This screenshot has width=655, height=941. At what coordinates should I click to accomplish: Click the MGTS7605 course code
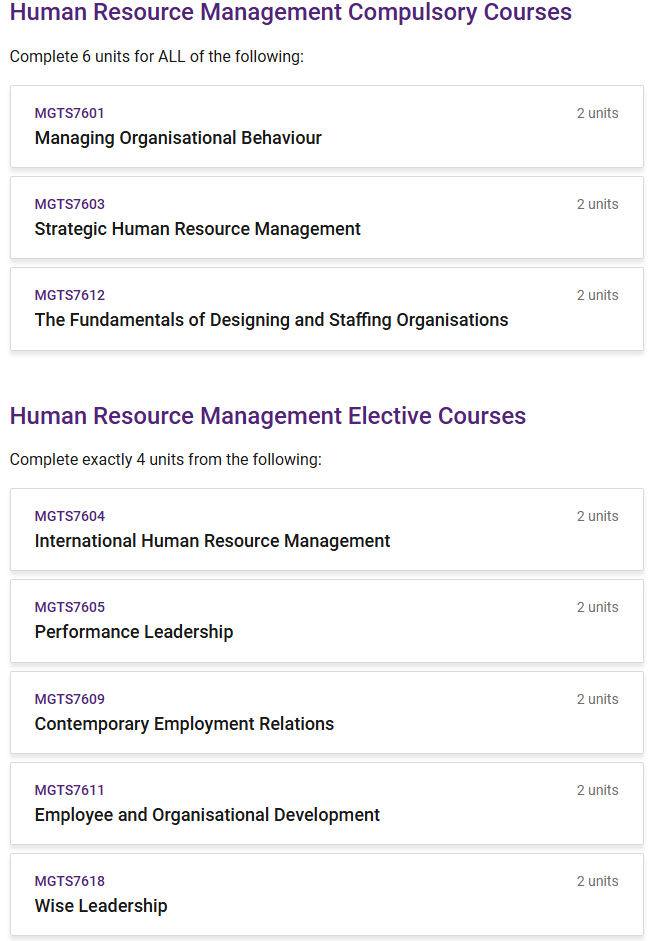tap(70, 607)
